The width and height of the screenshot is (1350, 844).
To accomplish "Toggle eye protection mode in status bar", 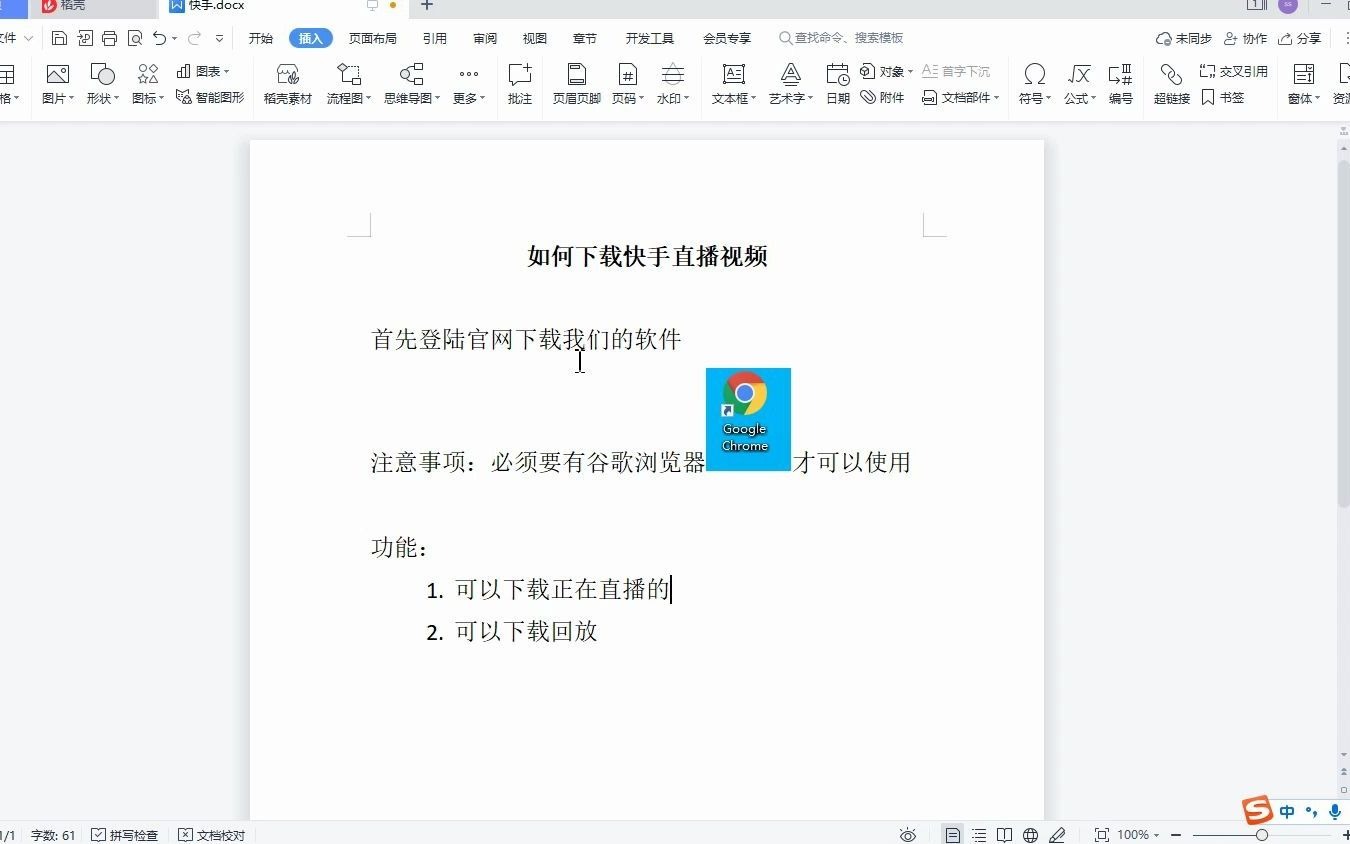I will 908,835.
